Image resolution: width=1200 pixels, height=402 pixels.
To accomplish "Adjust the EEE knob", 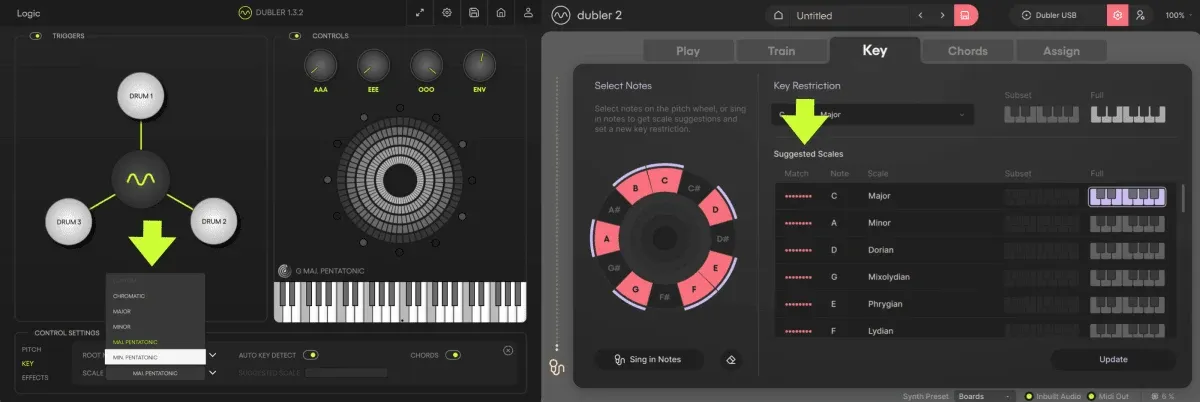I will (x=374, y=67).
